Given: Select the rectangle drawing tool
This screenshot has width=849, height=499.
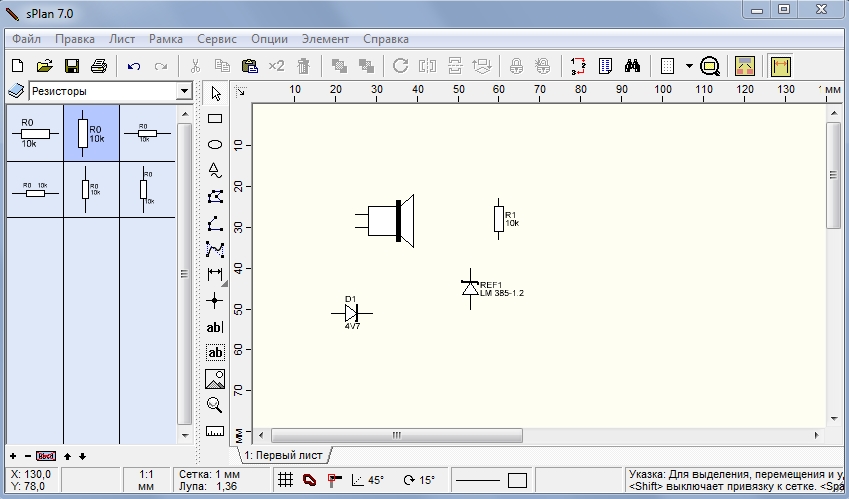Looking at the screenshot, I should point(215,119).
